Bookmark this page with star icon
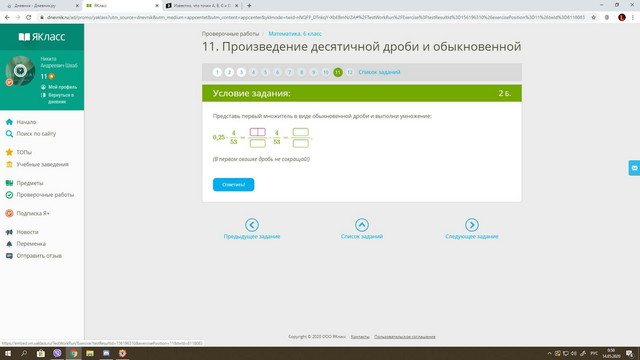Screen dimensions: 640x360 (x=593, y=18)
